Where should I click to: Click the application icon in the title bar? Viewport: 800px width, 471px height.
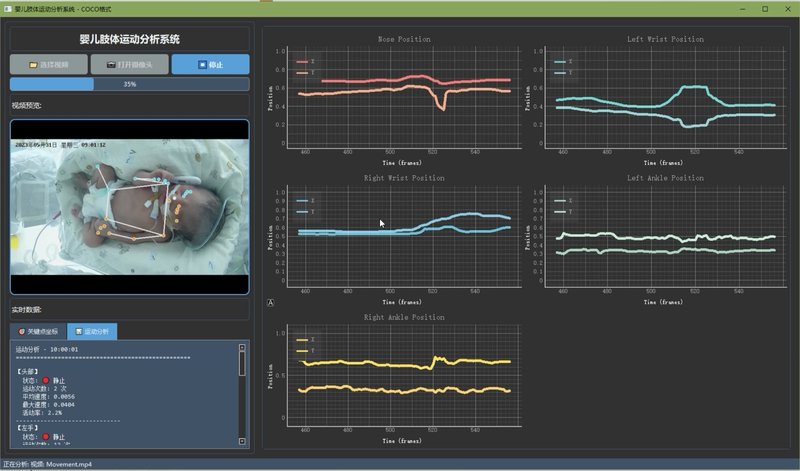coord(8,8)
